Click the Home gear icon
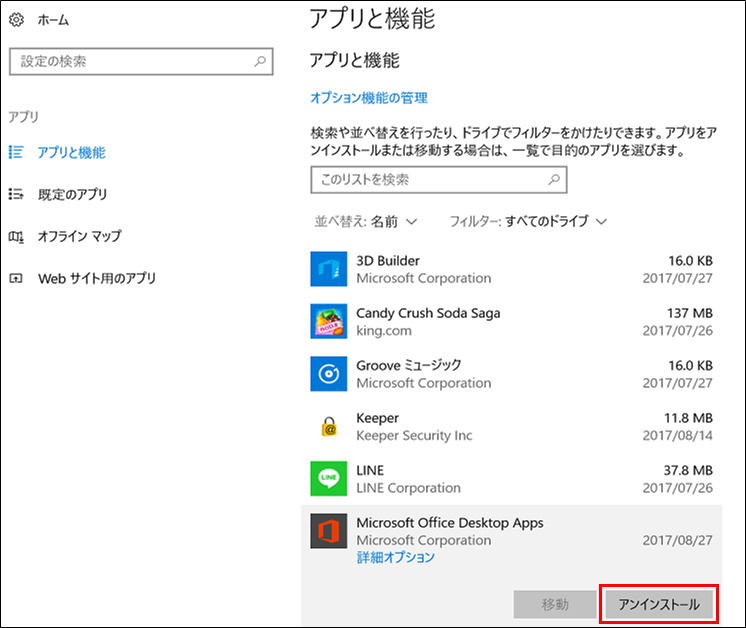This screenshot has height=628, width=746. (x=17, y=20)
